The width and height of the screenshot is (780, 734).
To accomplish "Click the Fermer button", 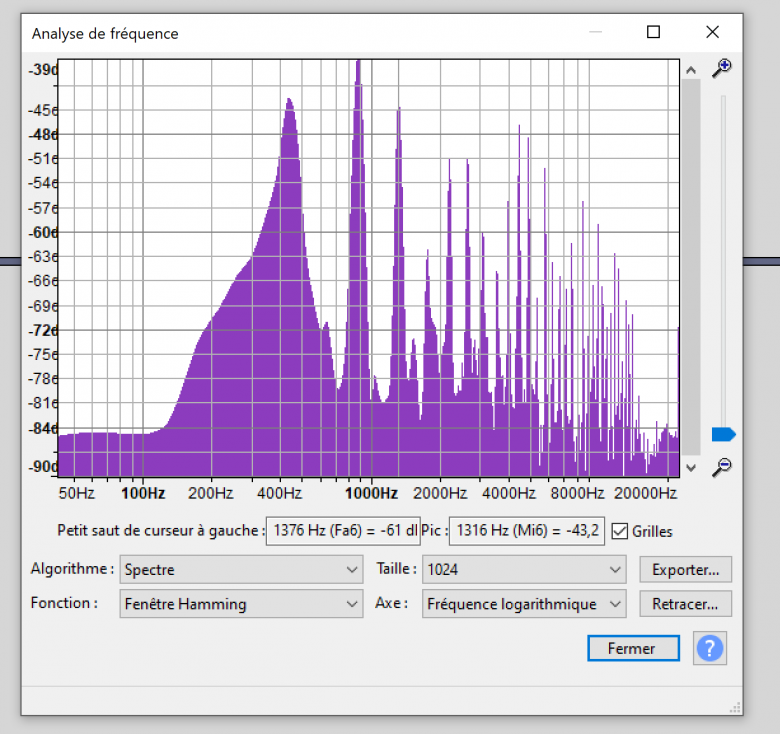I will 633,648.
